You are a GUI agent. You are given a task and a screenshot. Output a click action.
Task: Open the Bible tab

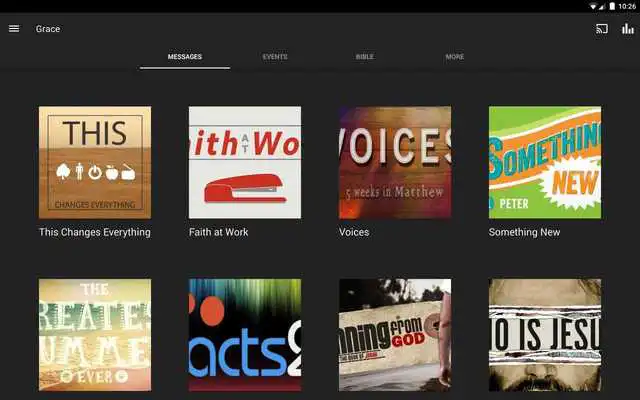point(365,57)
